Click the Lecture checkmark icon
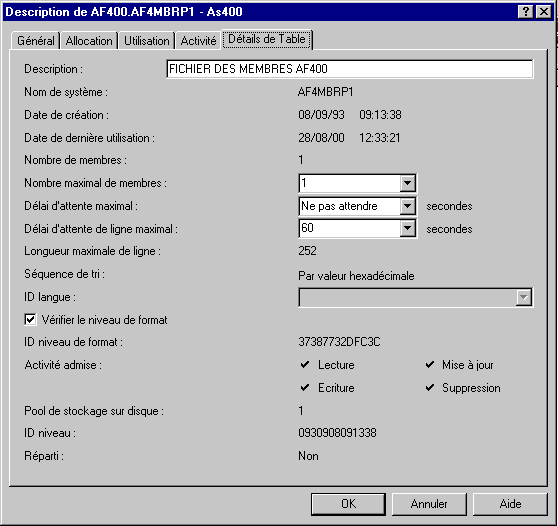Image resolution: width=558 pixels, height=526 pixels. click(x=305, y=364)
